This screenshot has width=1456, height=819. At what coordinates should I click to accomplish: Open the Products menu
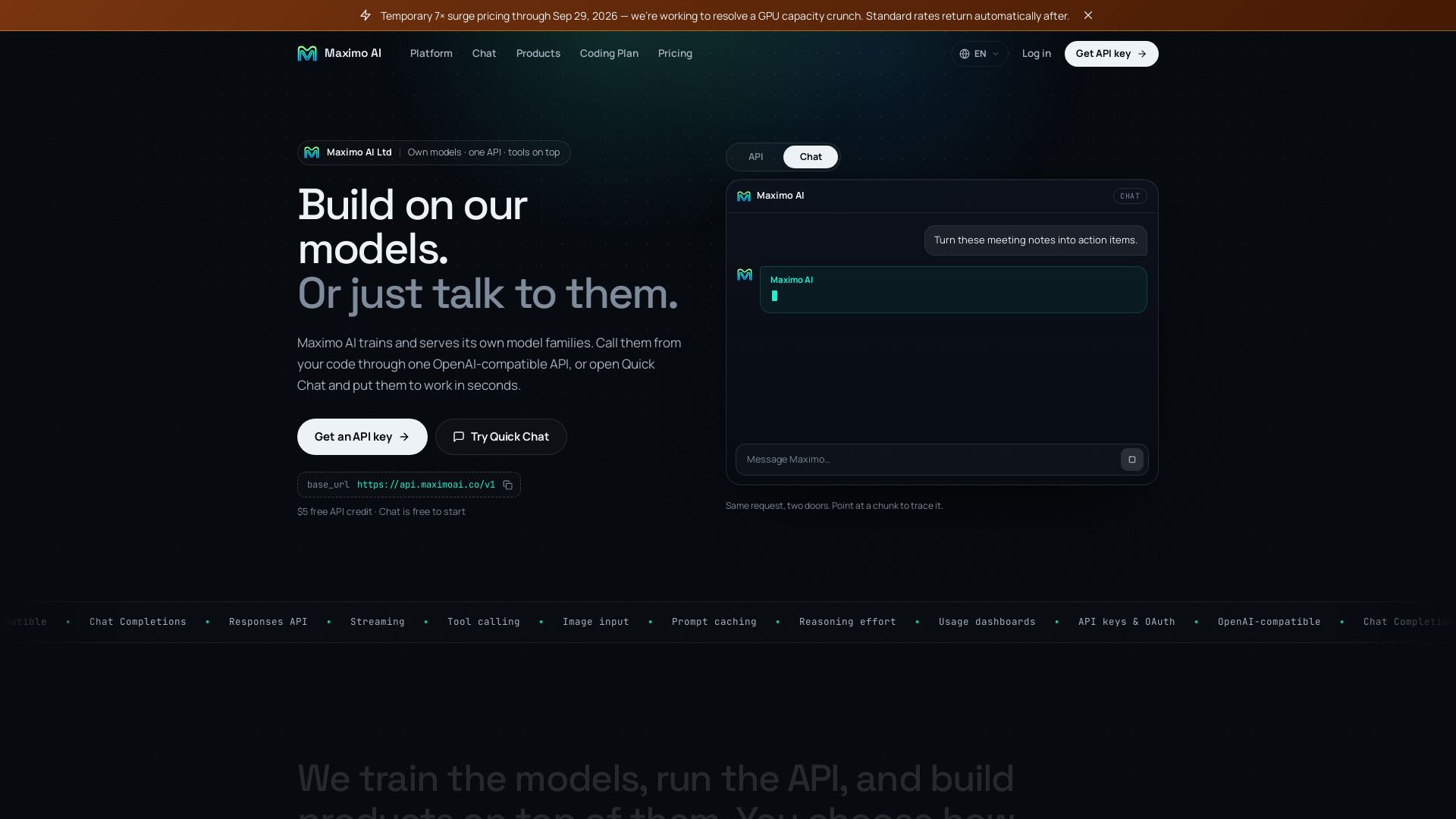538,53
